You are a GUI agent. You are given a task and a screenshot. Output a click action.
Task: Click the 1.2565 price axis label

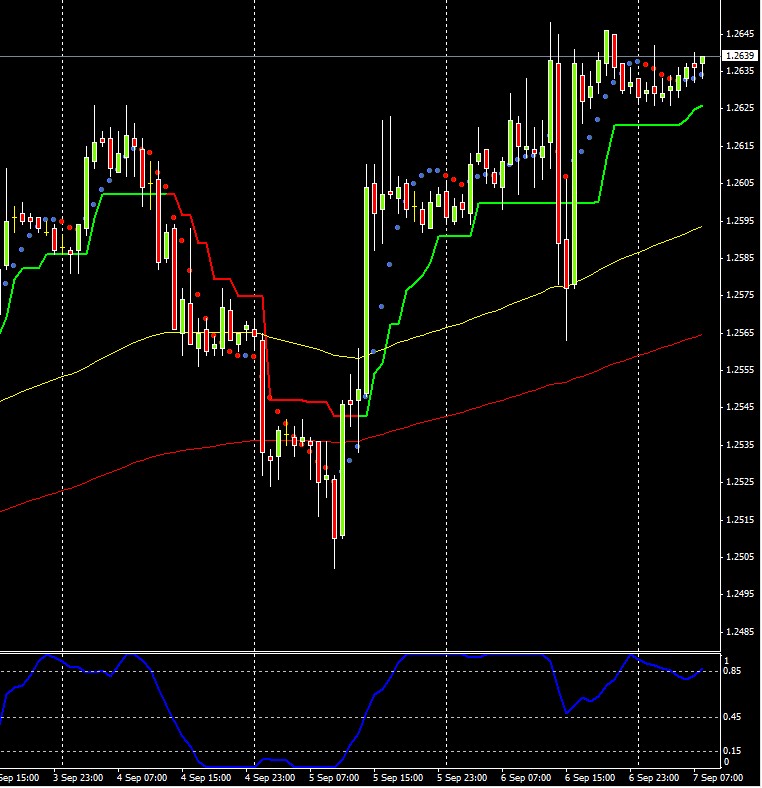(740, 333)
